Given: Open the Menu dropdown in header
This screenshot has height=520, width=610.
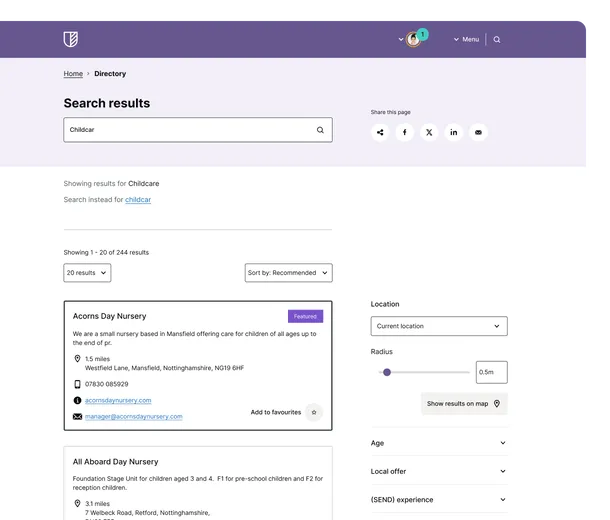Looking at the screenshot, I should pyautogui.click(x=466, y=39).
